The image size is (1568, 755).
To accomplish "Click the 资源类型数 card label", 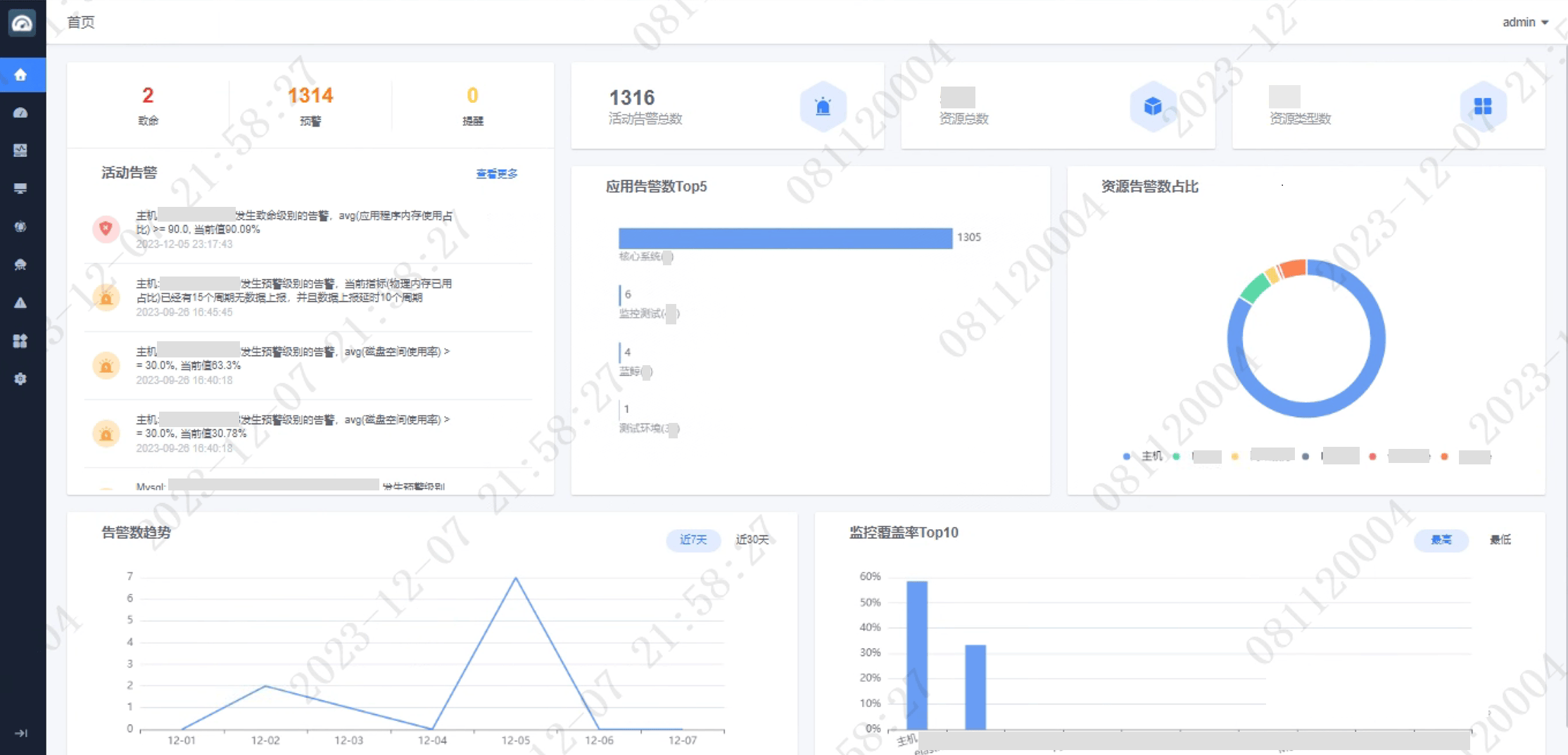I will click(x=1300, y=119).
